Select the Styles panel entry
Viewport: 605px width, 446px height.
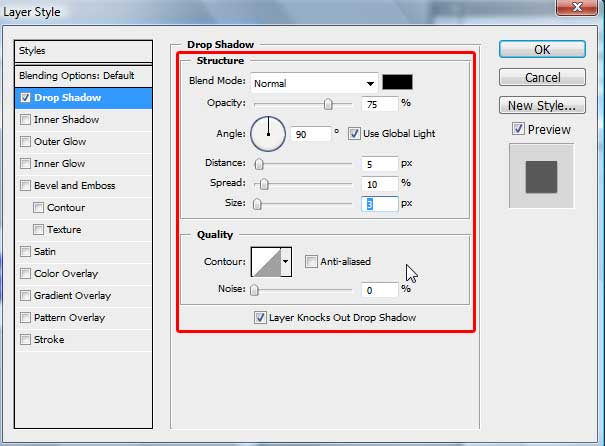pos(83,51)
